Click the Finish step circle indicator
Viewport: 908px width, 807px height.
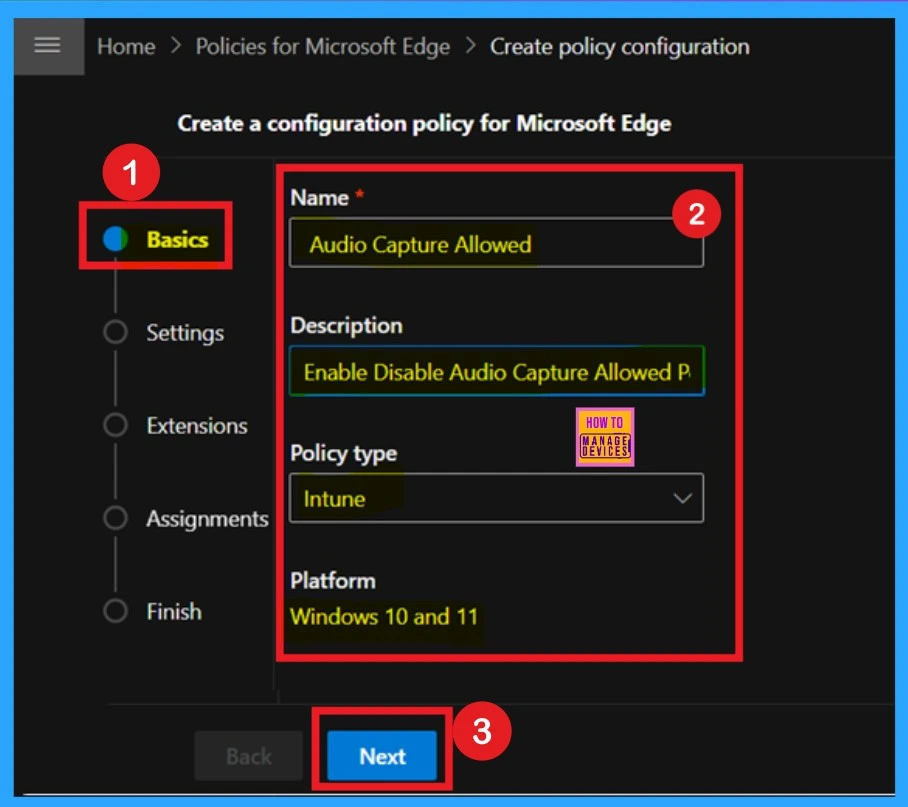pyautogui.click(x=115, y=611)
